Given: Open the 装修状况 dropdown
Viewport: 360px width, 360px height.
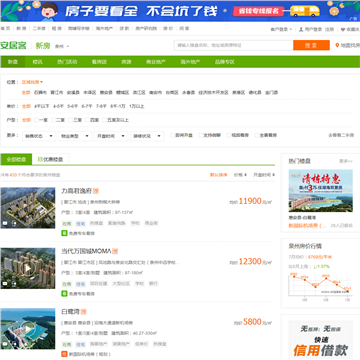Looking at the screenshot, I should pos(147,136).
